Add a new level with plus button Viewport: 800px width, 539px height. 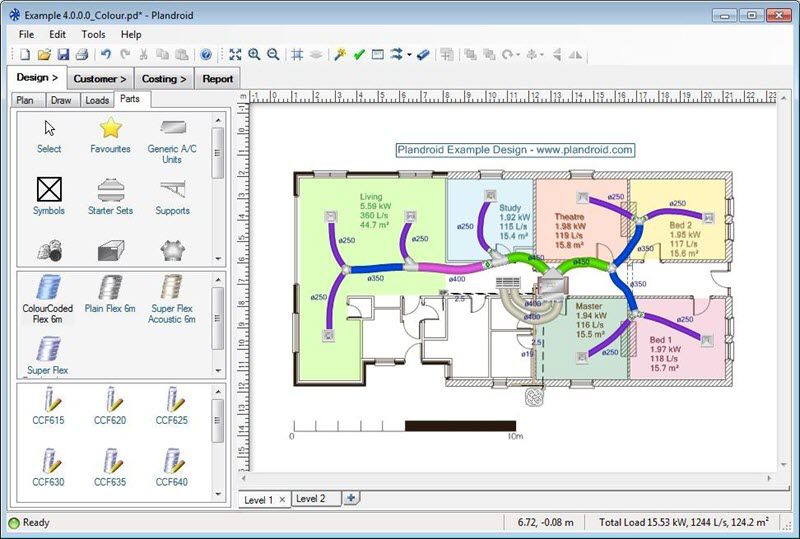pos(351,498)
